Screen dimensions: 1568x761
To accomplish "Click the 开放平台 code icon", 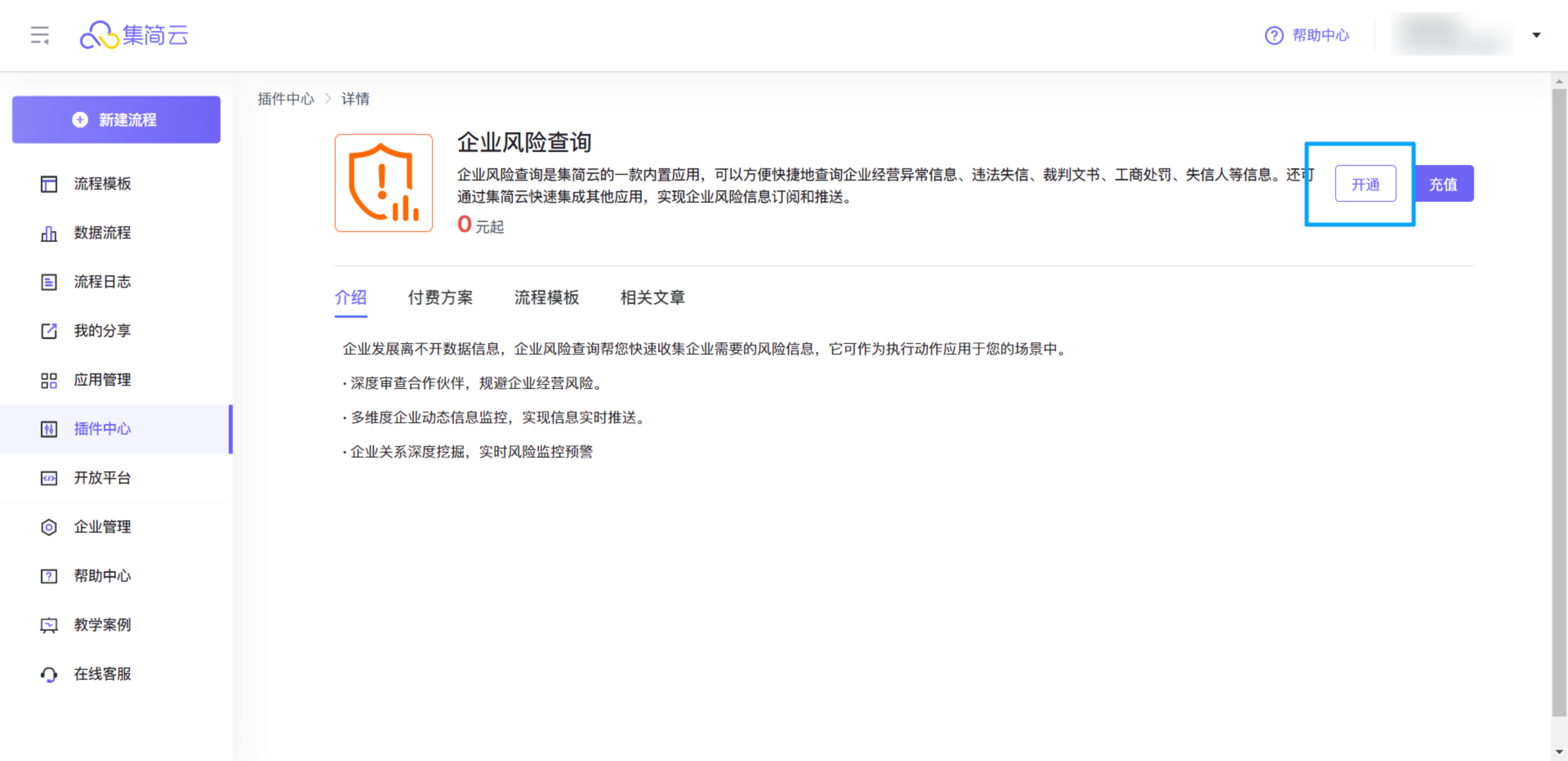I will pyautogui.click(x=49, y=478).
